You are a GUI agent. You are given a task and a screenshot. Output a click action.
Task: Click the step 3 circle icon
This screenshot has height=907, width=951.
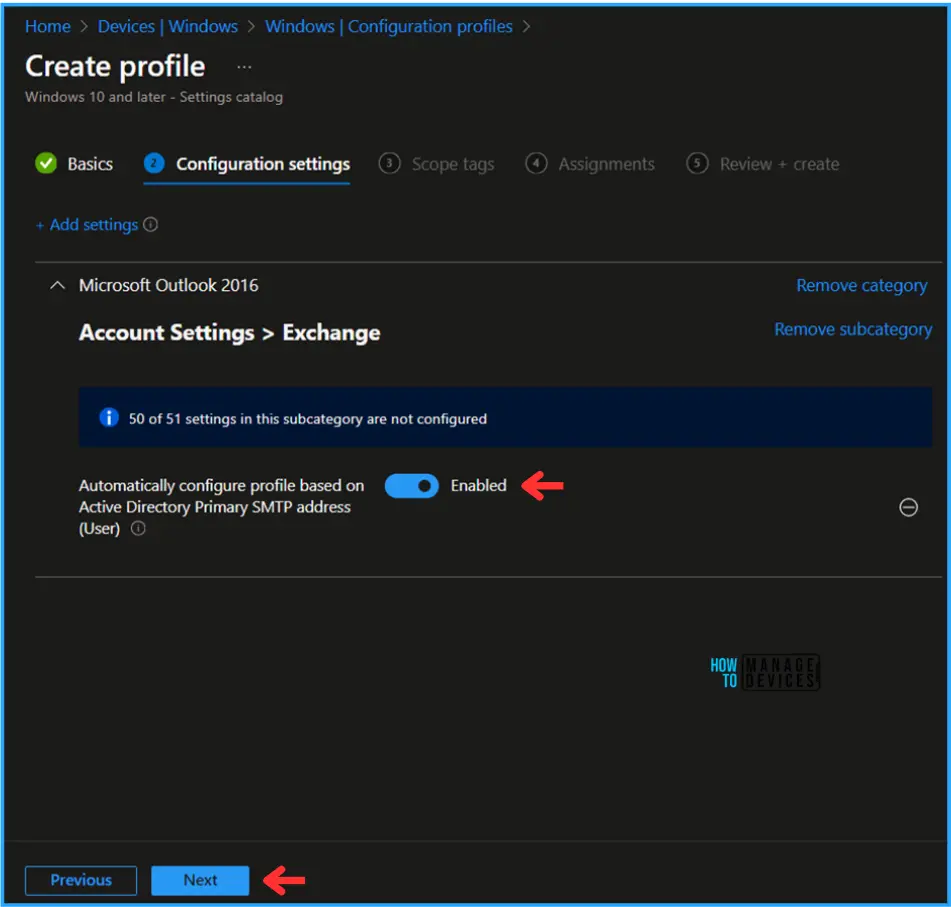(x=389, y=163)
